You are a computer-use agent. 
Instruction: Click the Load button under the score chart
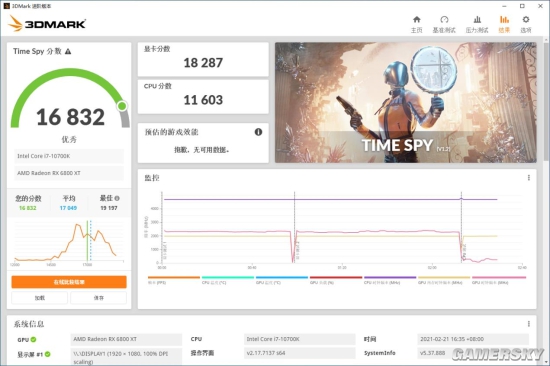[x=40, y=298]
